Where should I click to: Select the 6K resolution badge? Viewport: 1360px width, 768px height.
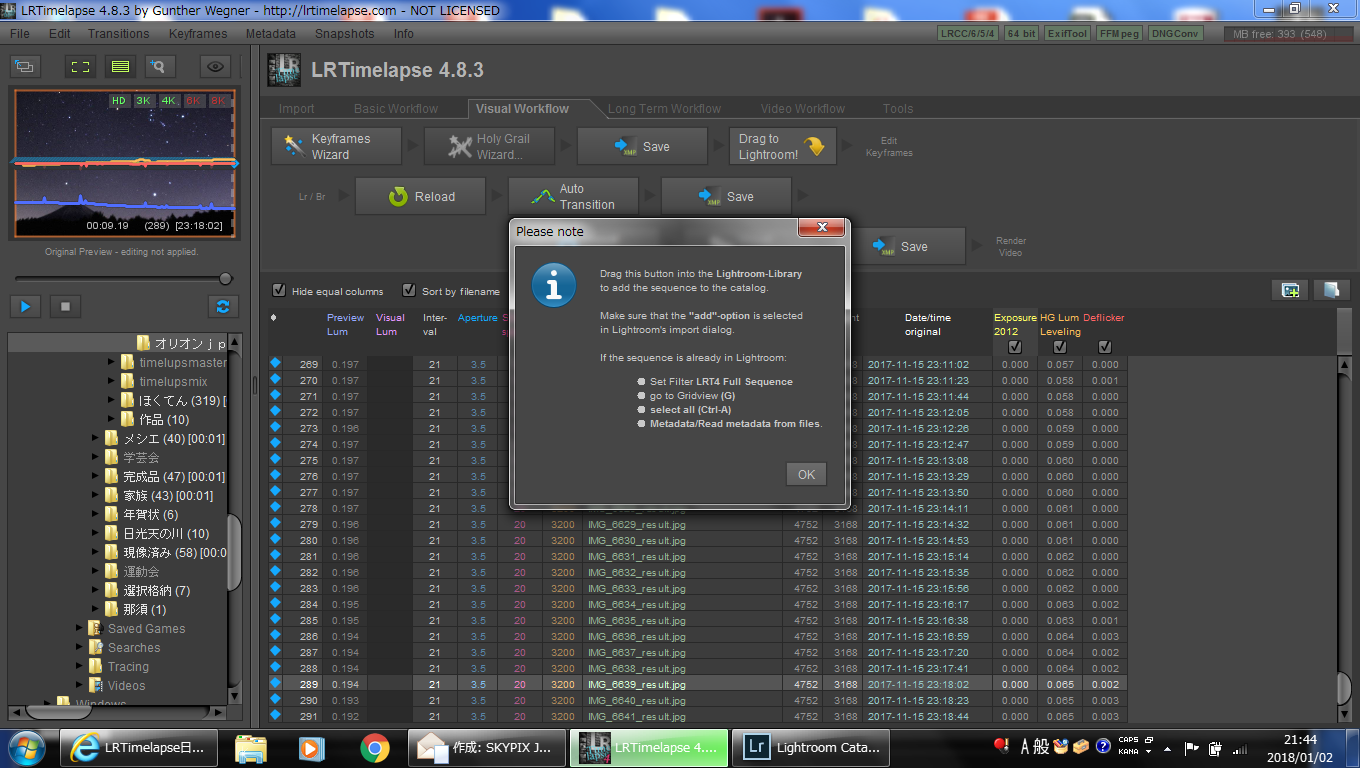(x=194, y=101)
